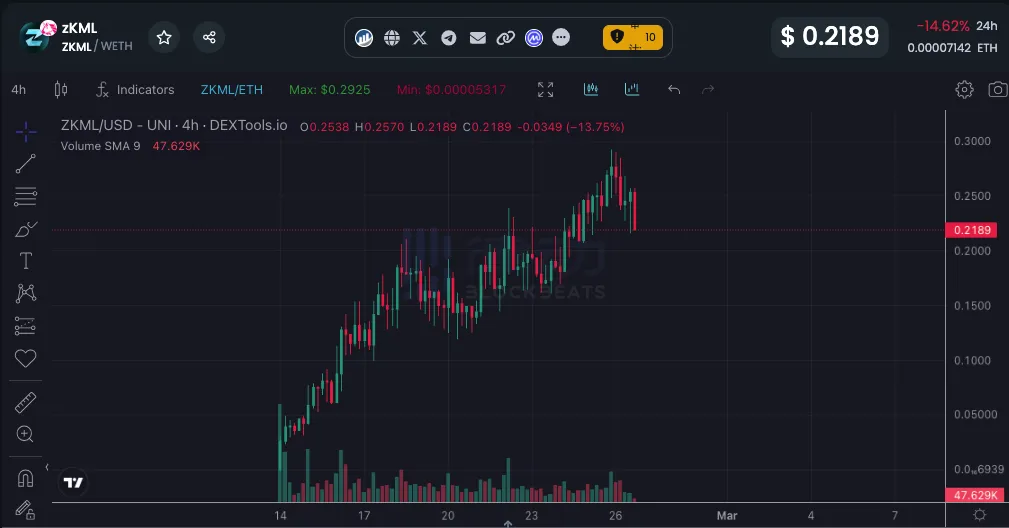The height and width of the screenshot is (528, 1009).
Task: Switch price pair via ZKML/ETH
Action: (231, 89)
